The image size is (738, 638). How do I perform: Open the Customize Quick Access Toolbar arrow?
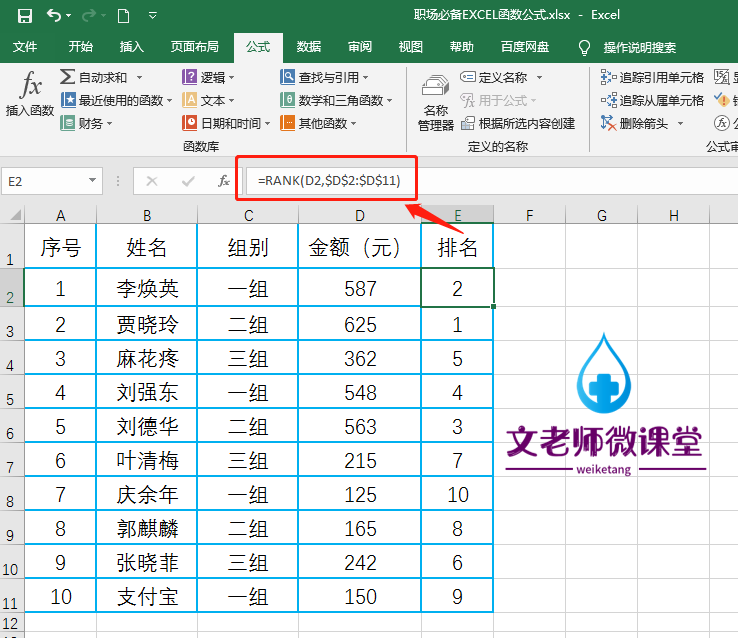152,16
